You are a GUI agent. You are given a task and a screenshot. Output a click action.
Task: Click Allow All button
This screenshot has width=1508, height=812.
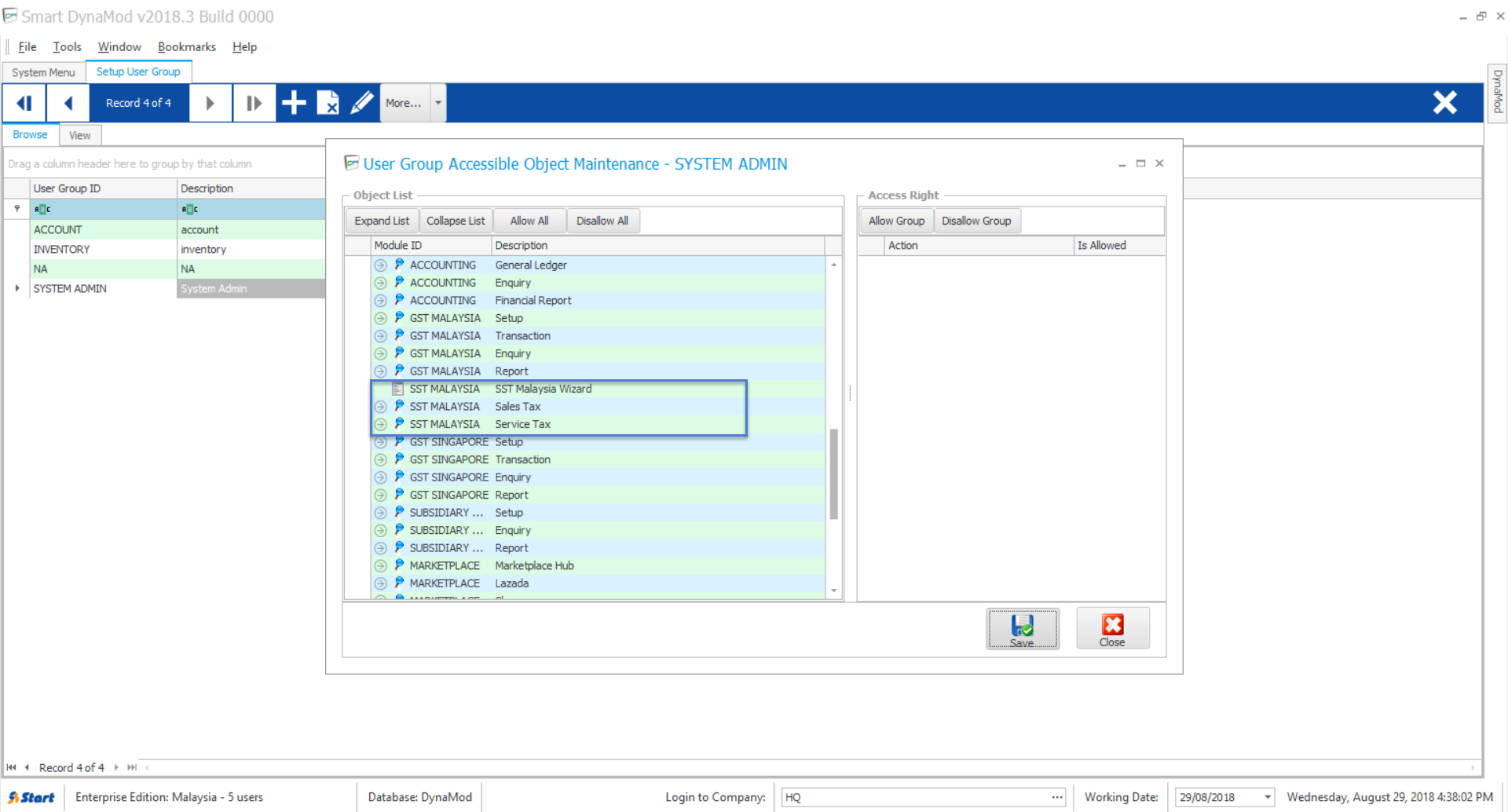click(x=529, y=221)
